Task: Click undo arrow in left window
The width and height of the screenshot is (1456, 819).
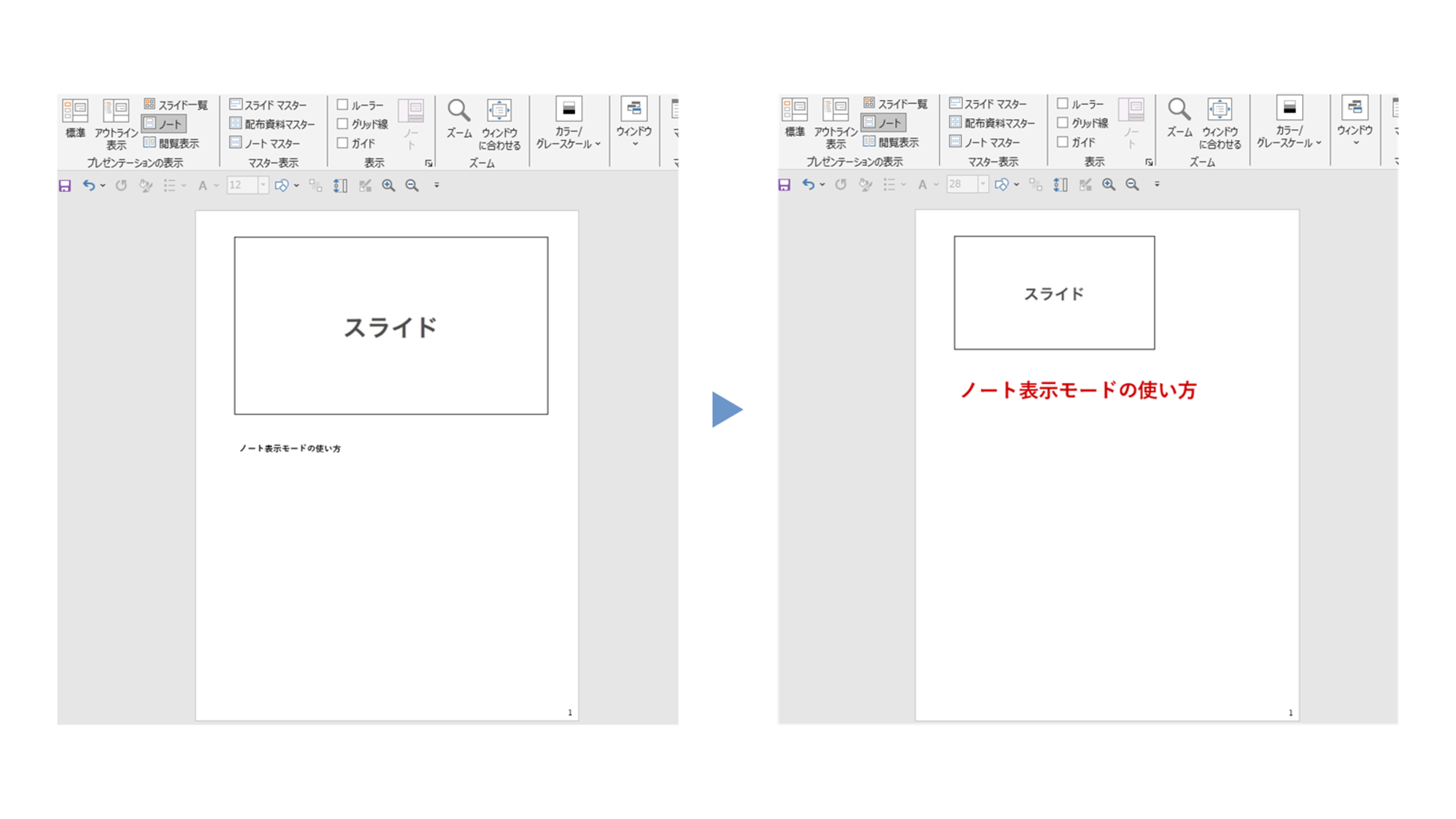Action: point(88,185)
